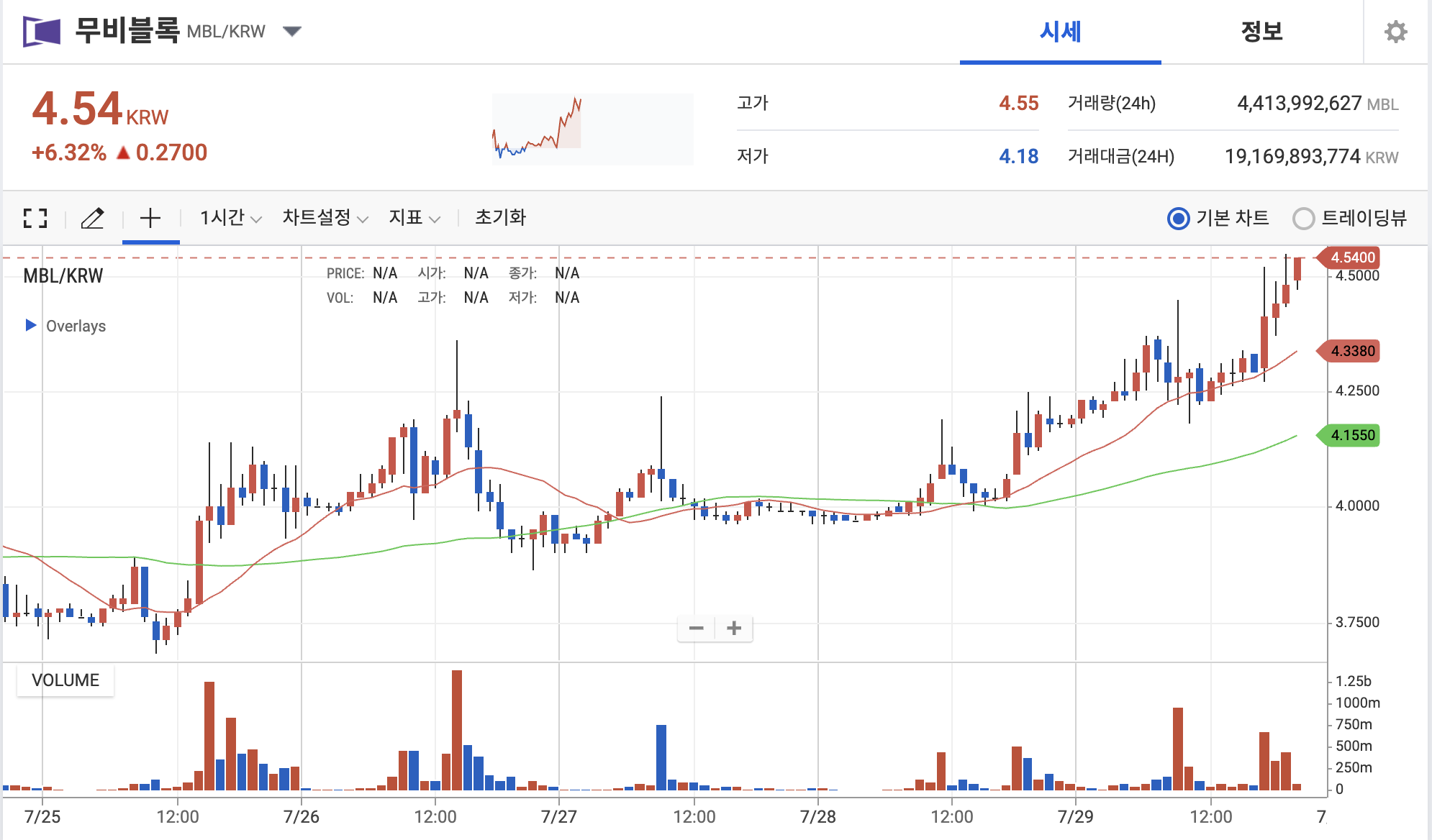The height and width of the screenshot is (840, 1432).
Task: Click the 4.5400 current price marker
Action: coord(1351,257)
